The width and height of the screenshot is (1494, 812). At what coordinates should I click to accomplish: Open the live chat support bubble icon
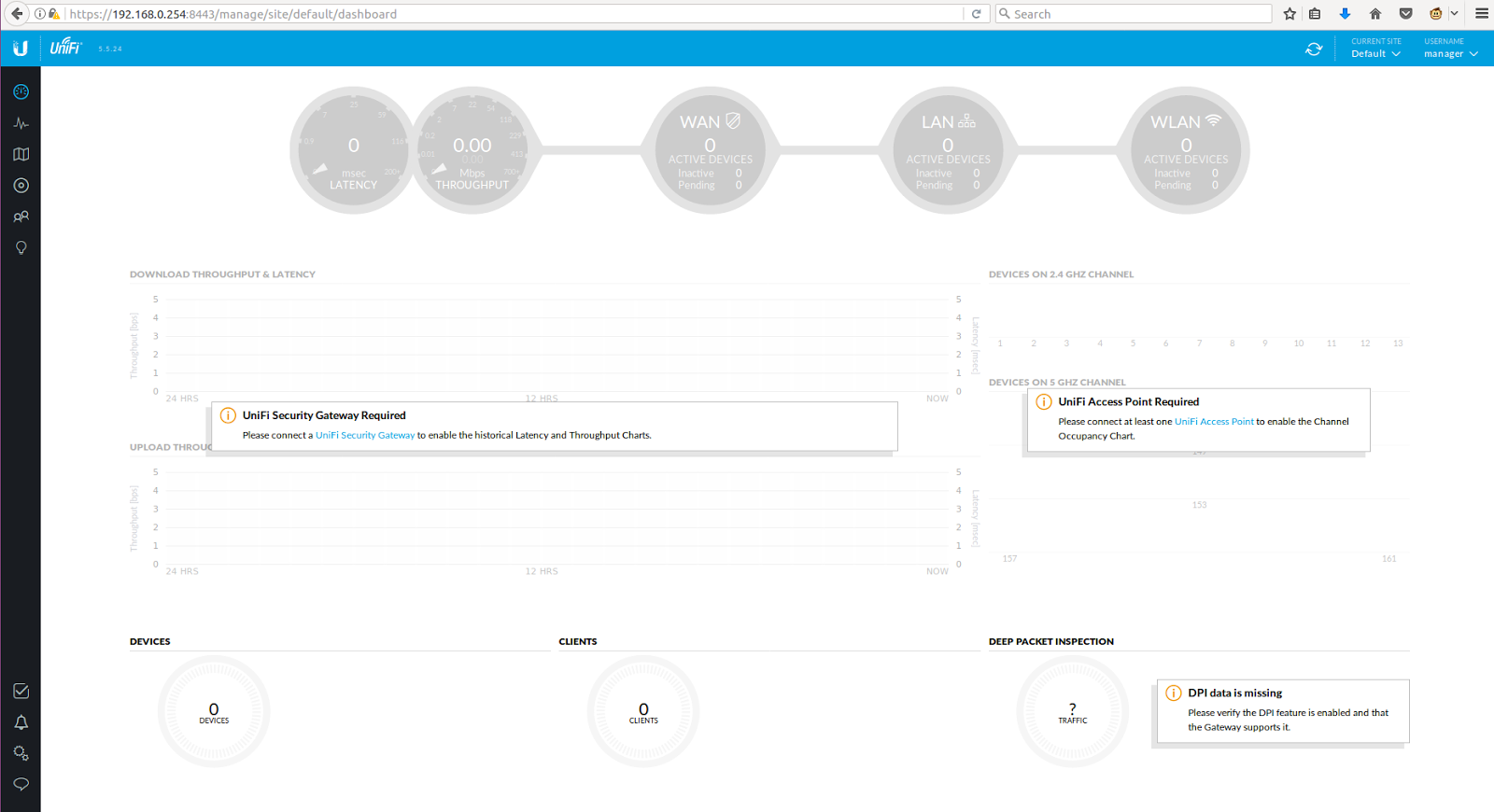click(21, 784)
